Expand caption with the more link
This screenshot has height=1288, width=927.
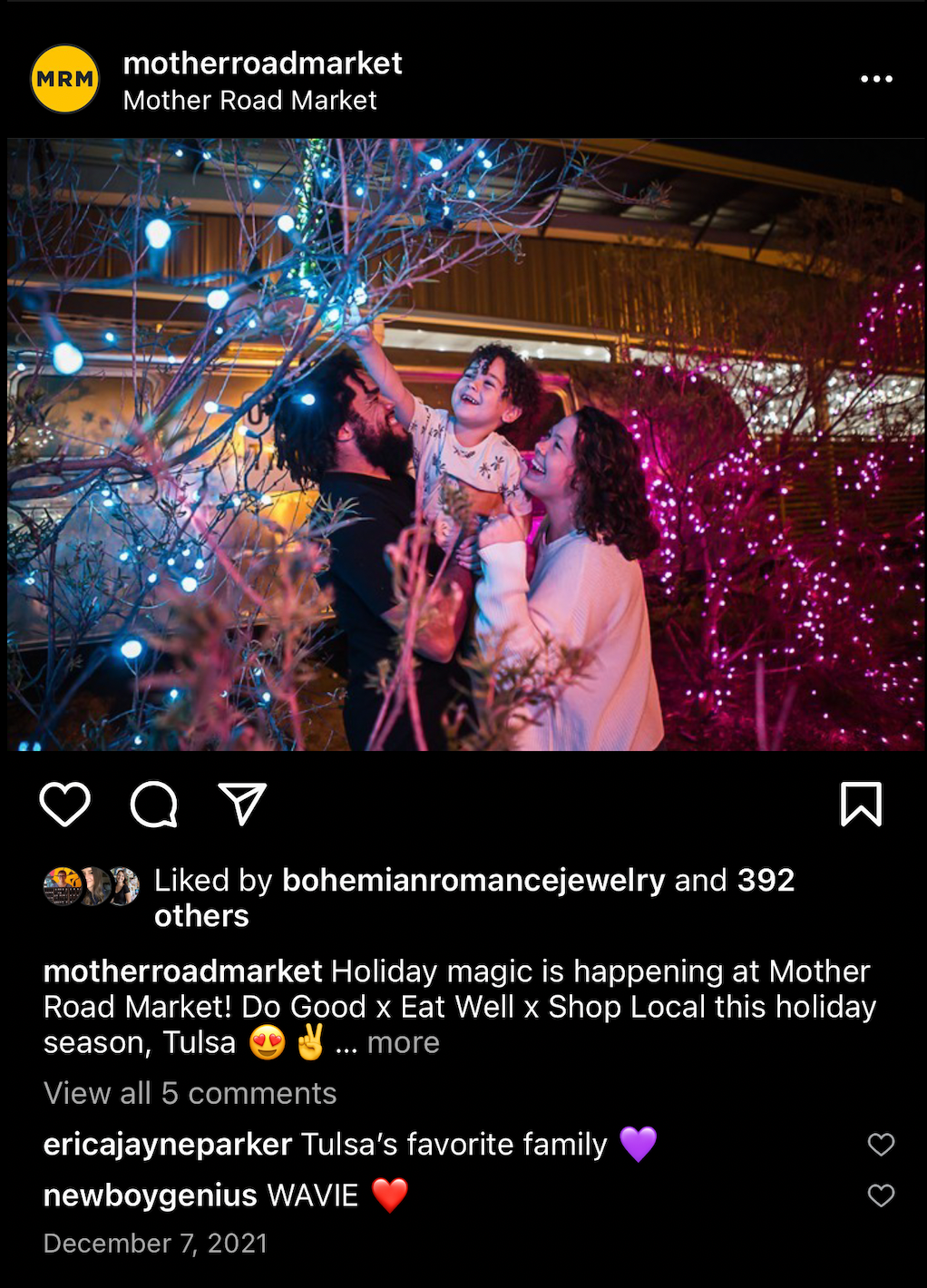click(403, 1042)
